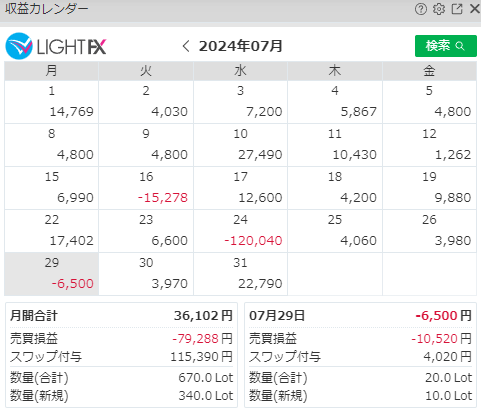Click the 月 weekday column header

[x=51, y=71]
